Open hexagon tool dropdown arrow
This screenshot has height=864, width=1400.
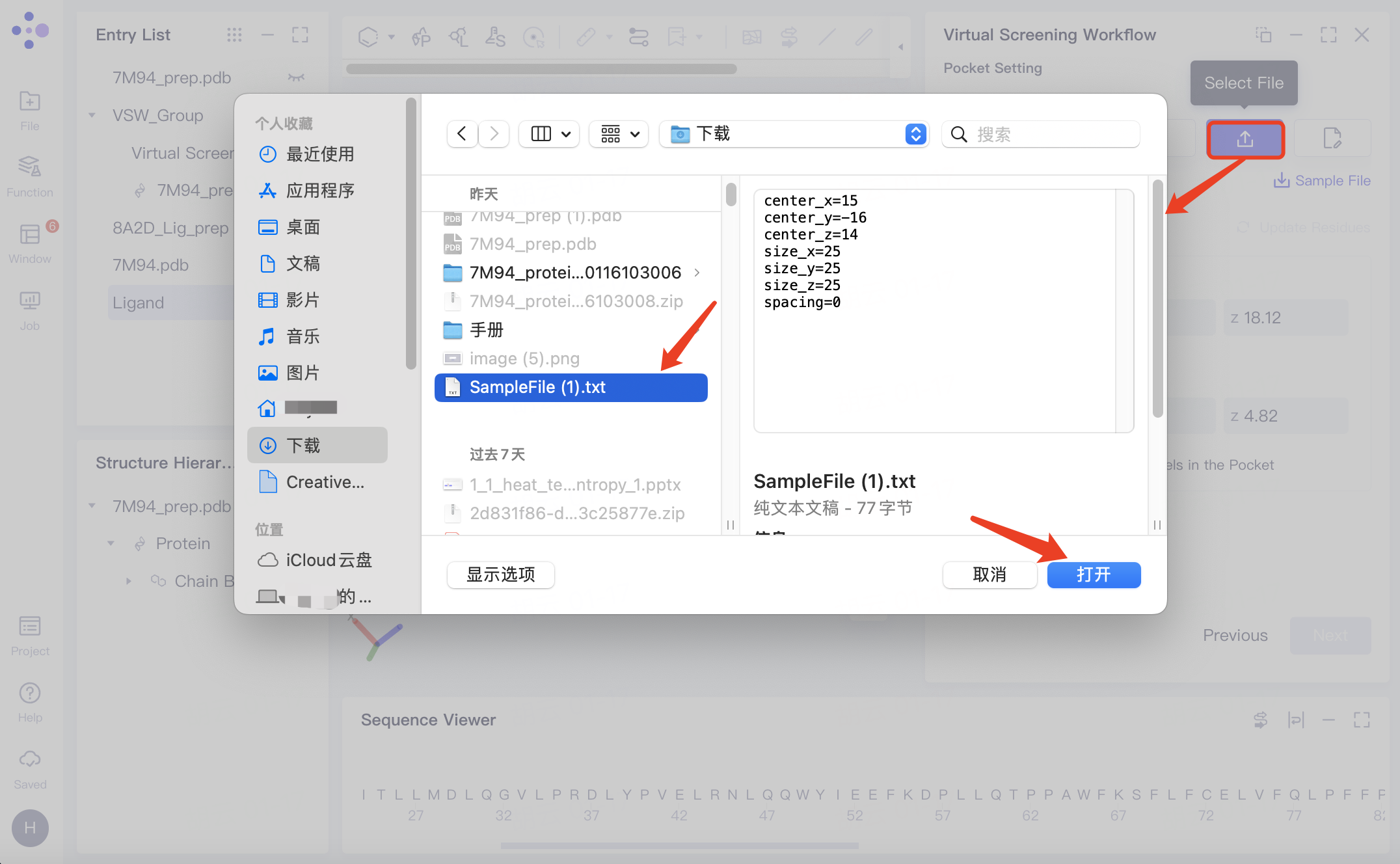(392, 37)
